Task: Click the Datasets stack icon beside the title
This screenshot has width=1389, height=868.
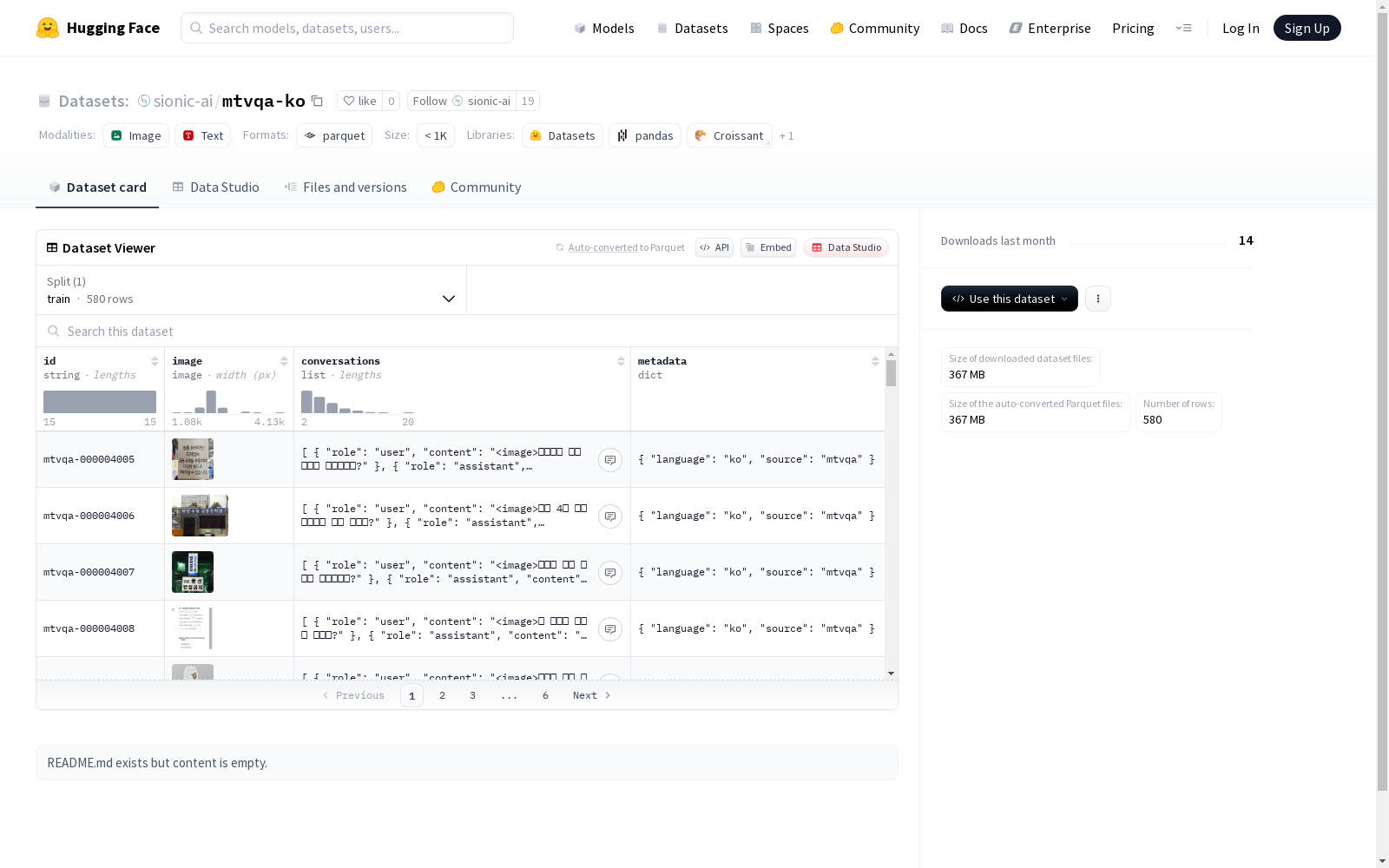Action: pyautogui.click(x=44, y=102)
